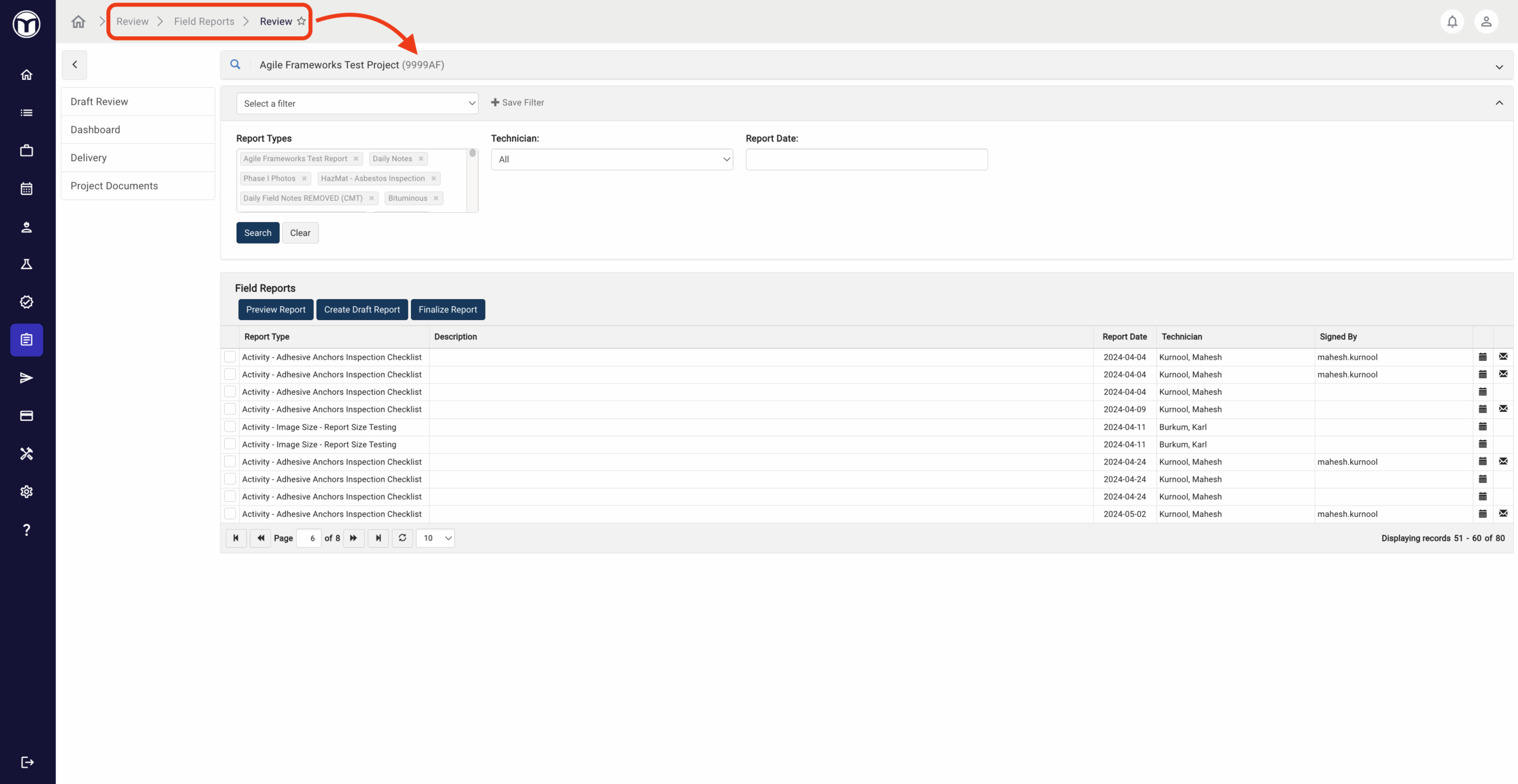This screenshot has height=784, width=1518.
Task: Remove the Bituminous report type tag
Action: pos(436,199)
